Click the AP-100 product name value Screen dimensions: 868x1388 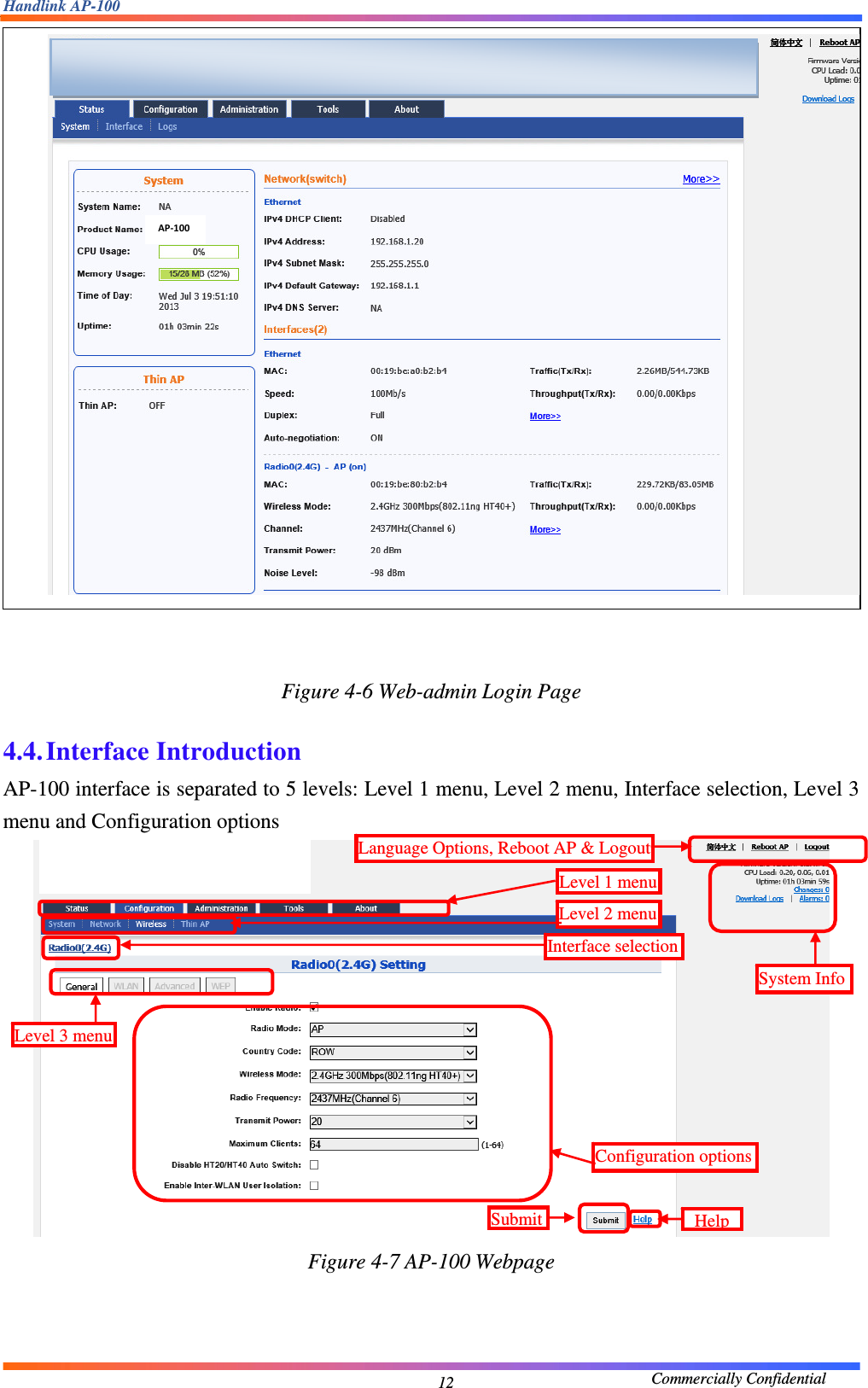click(174, 229)
